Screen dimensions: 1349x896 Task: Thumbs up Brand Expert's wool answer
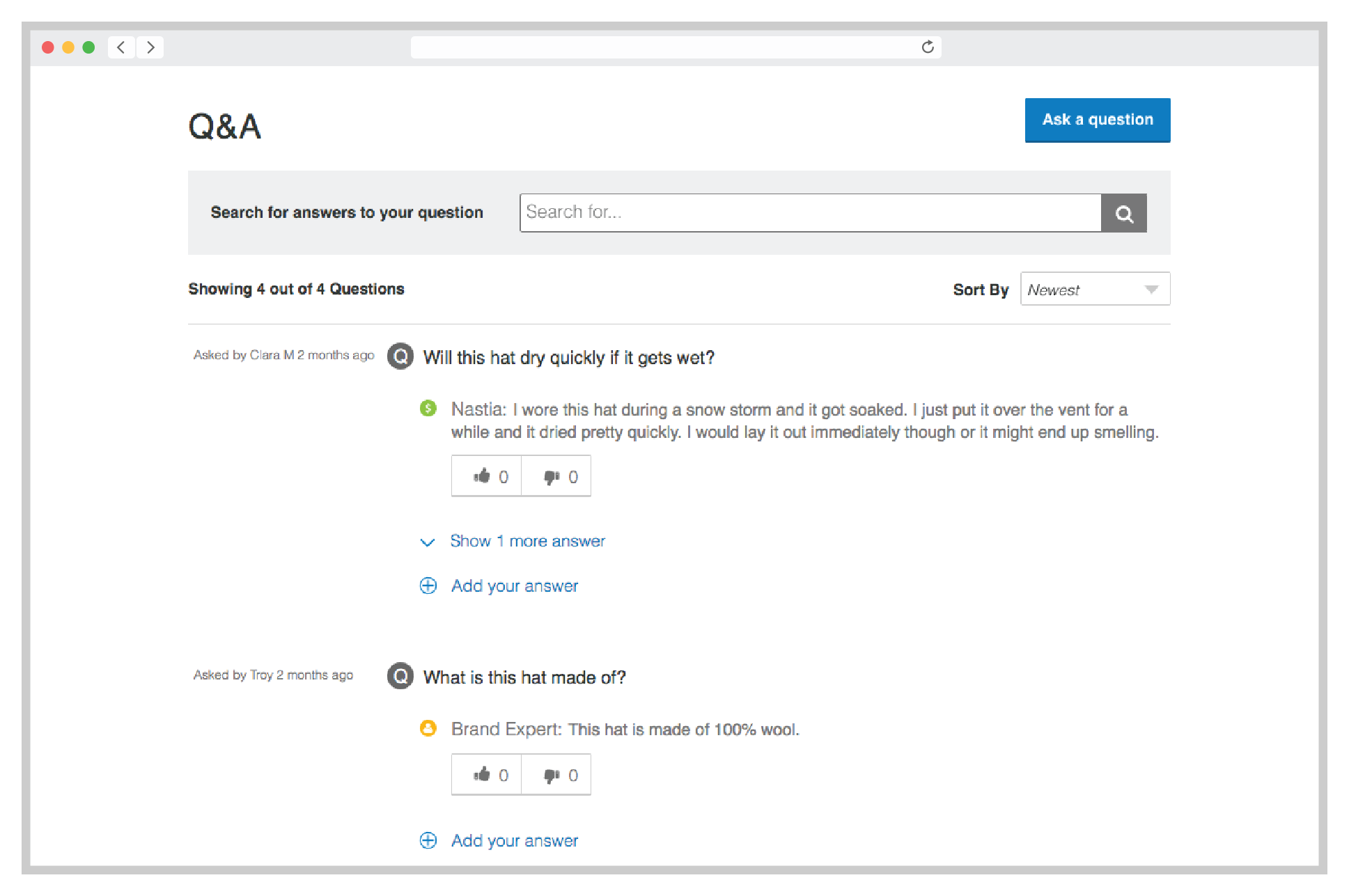[x=487, y=775]
